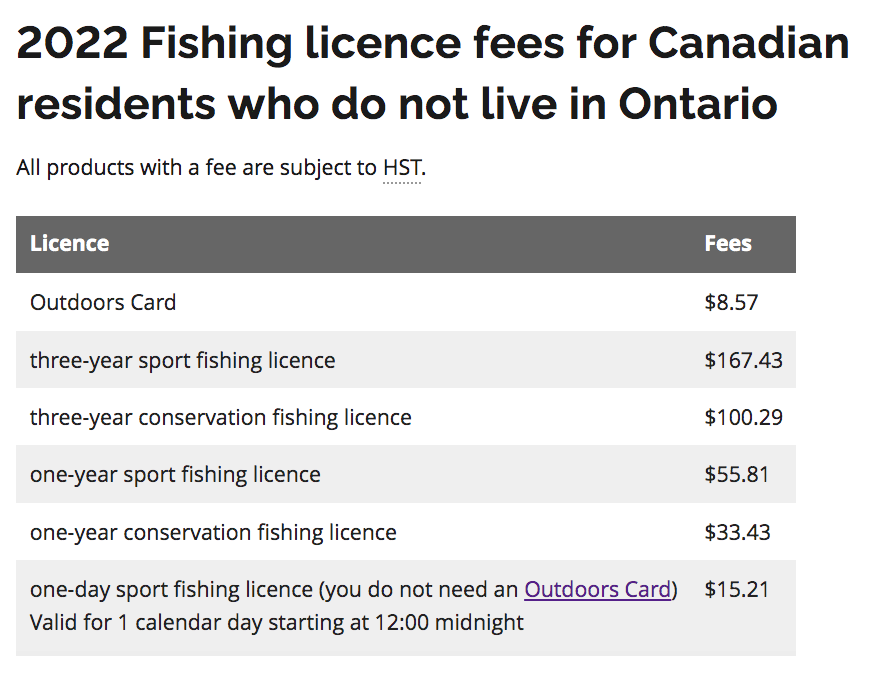
Task: Select the one-year conservation fishing licence row
Action: pyautogui.click(x=213, y=532)
